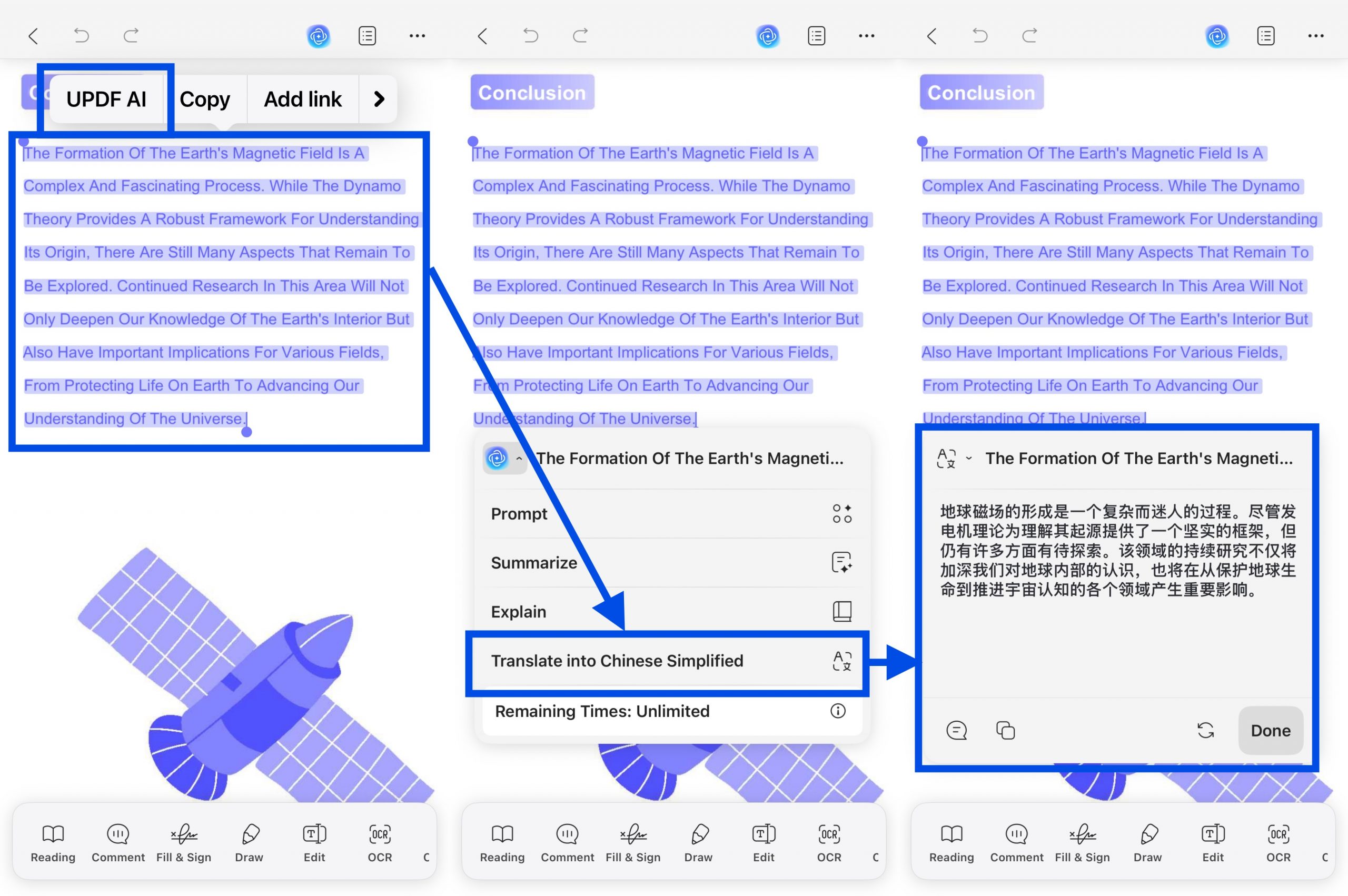Click undo in the middle screen toolbar
1348x896 pixels.
coord(530,35)
